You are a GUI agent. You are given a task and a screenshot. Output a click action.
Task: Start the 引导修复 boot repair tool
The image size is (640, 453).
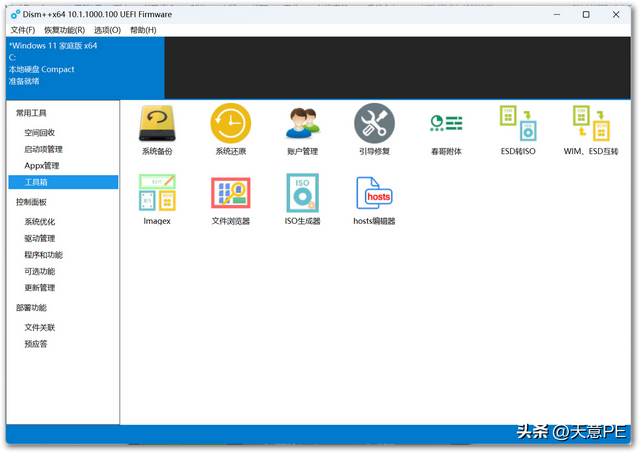click(374, 130)
